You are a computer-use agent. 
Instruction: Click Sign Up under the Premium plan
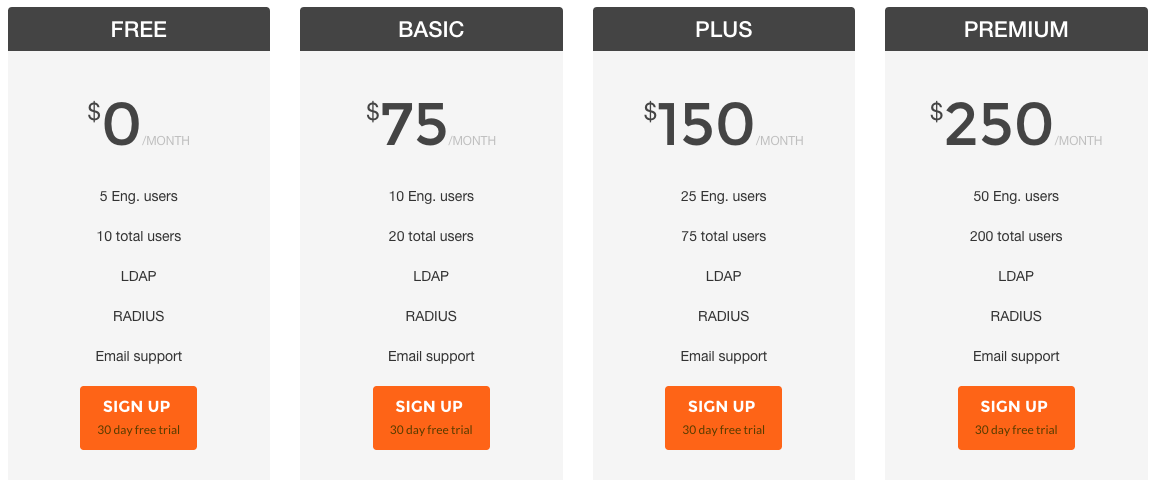coord(1016,418)
